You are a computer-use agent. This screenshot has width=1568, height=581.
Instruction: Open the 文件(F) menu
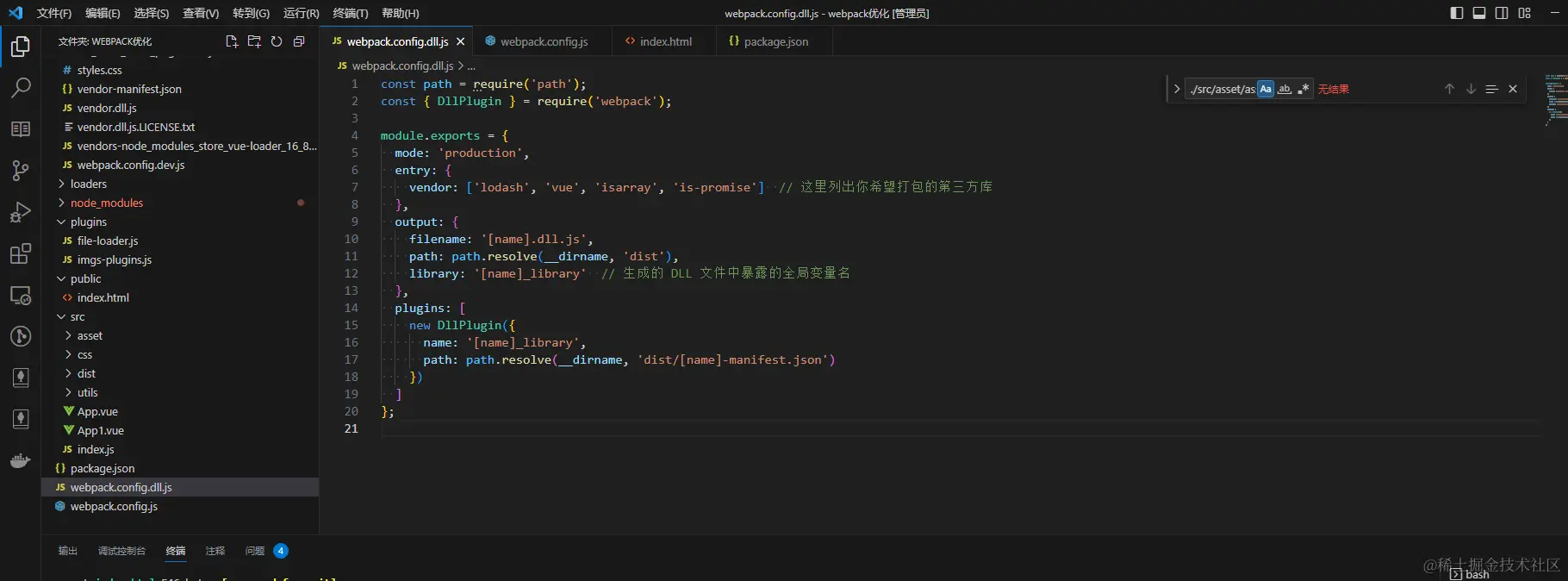click(54, 13)
